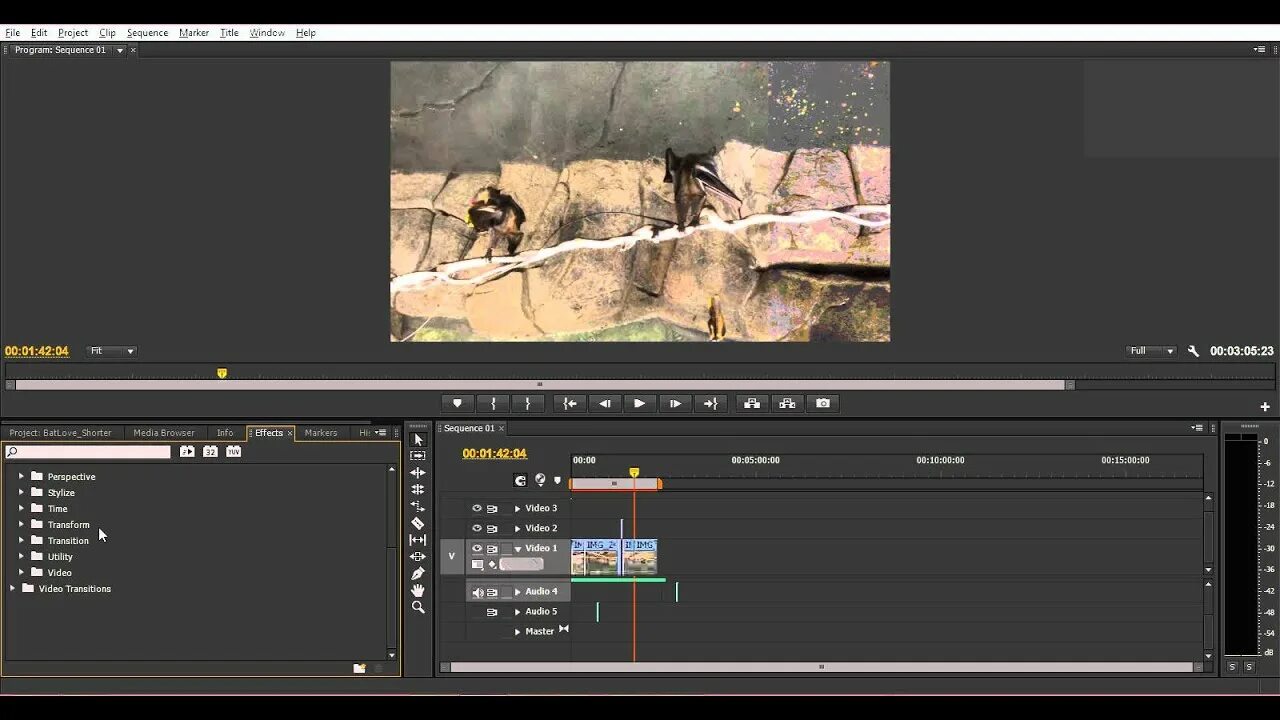Switch to the Media Browser tab
The image size is (1280, 720).
(164, 433)
